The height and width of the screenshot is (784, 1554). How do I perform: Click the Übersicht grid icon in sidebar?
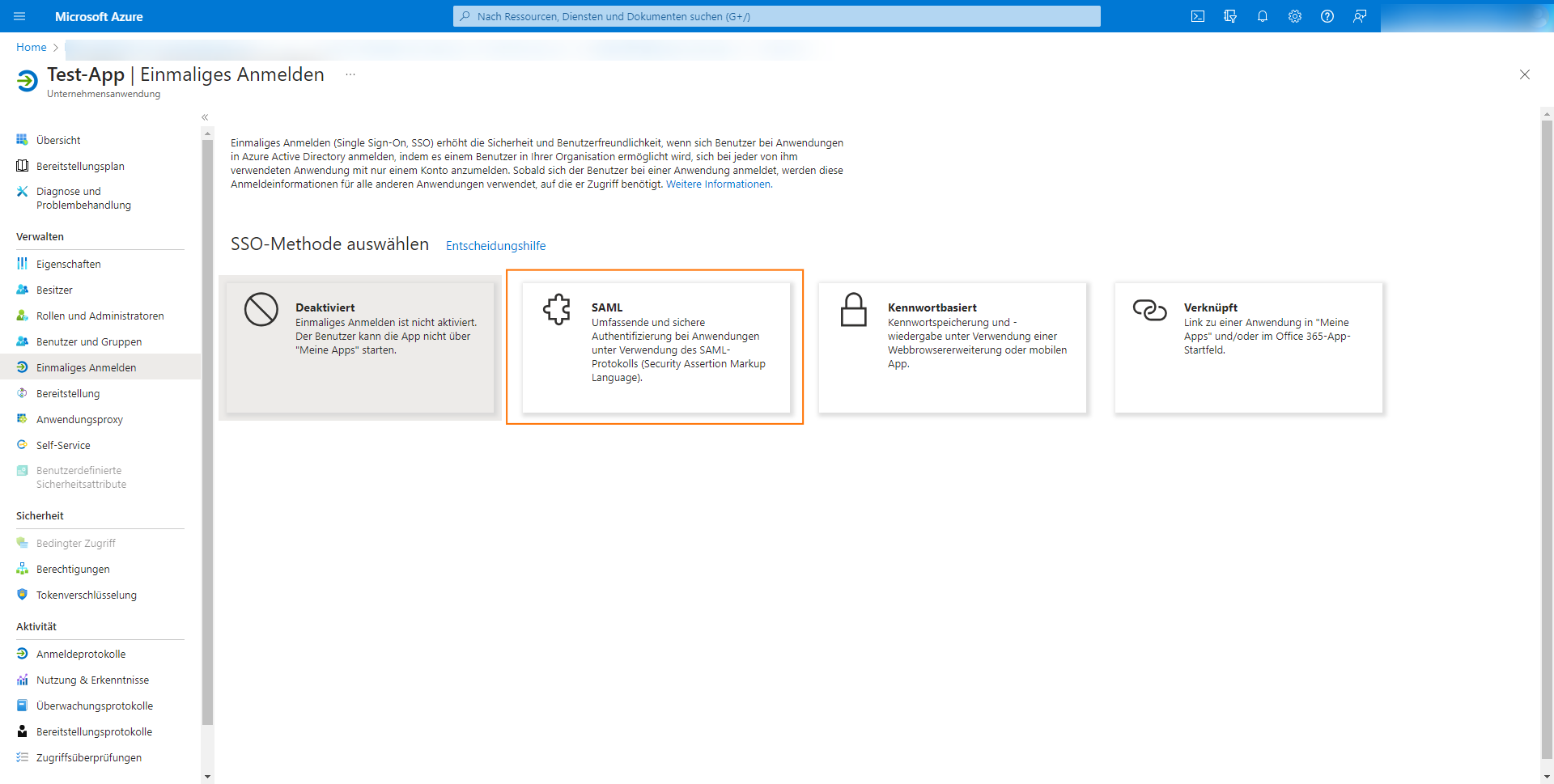tap(22, 140)
